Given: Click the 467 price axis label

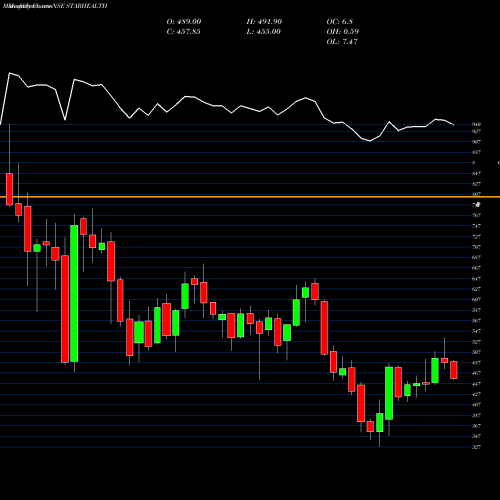Looking at the screenshot, I should point(476,373).
